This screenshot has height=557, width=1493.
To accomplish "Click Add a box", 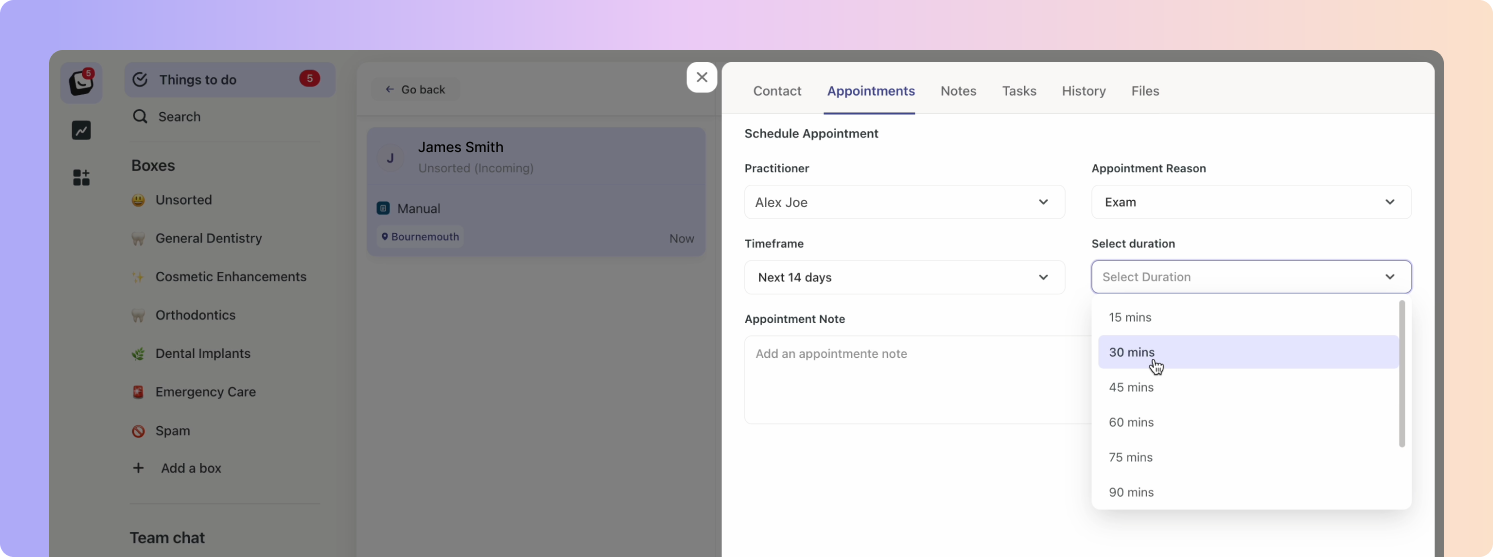I will tap(191, 468).
